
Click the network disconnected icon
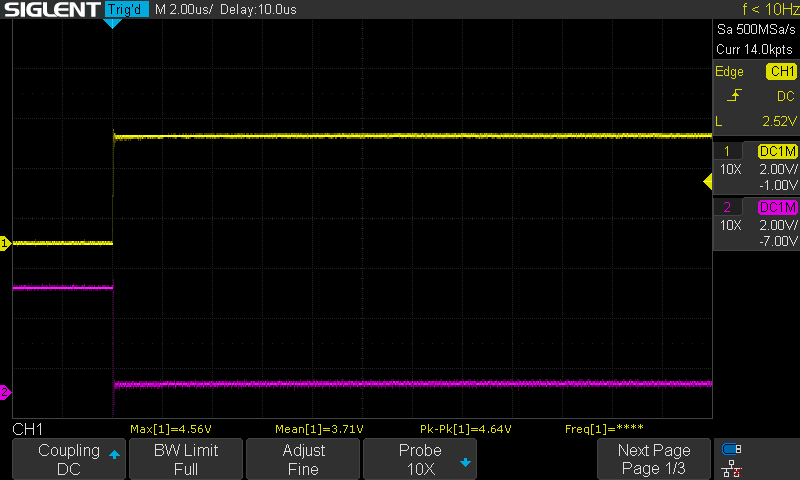[x=732, y=468]
